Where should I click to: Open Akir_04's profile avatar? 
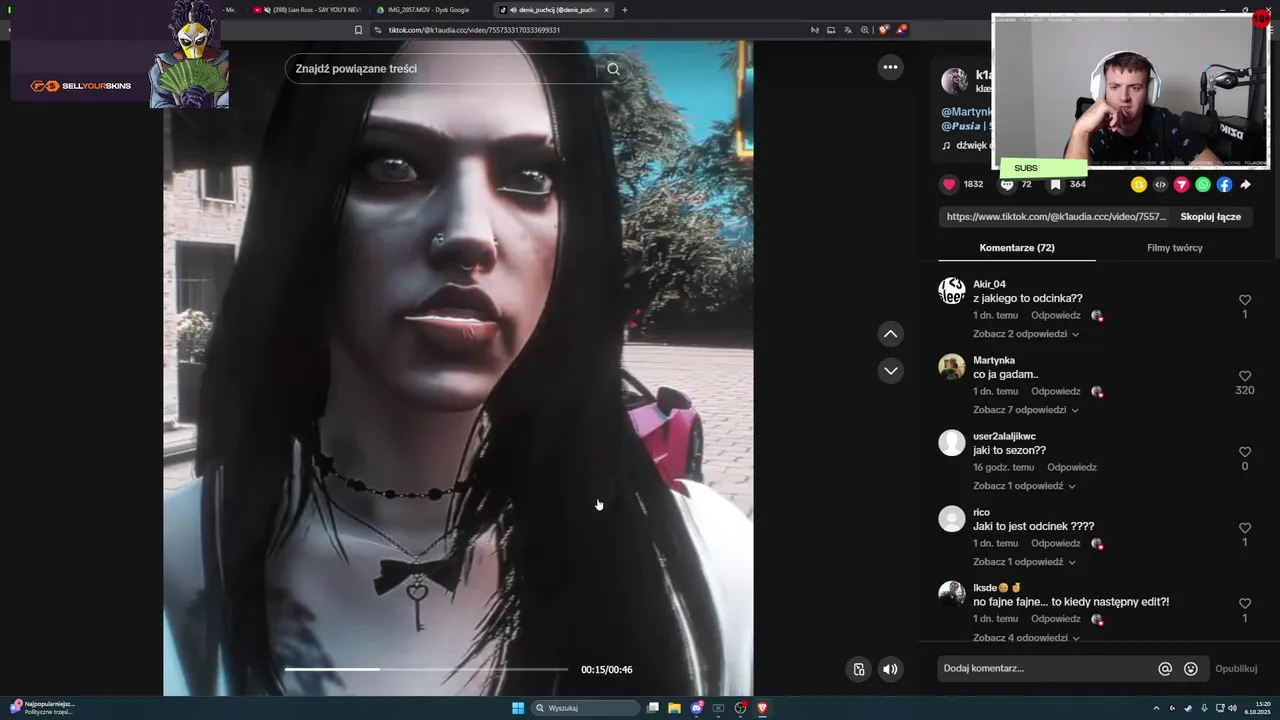pyautogui.click(x=952, y=291)
